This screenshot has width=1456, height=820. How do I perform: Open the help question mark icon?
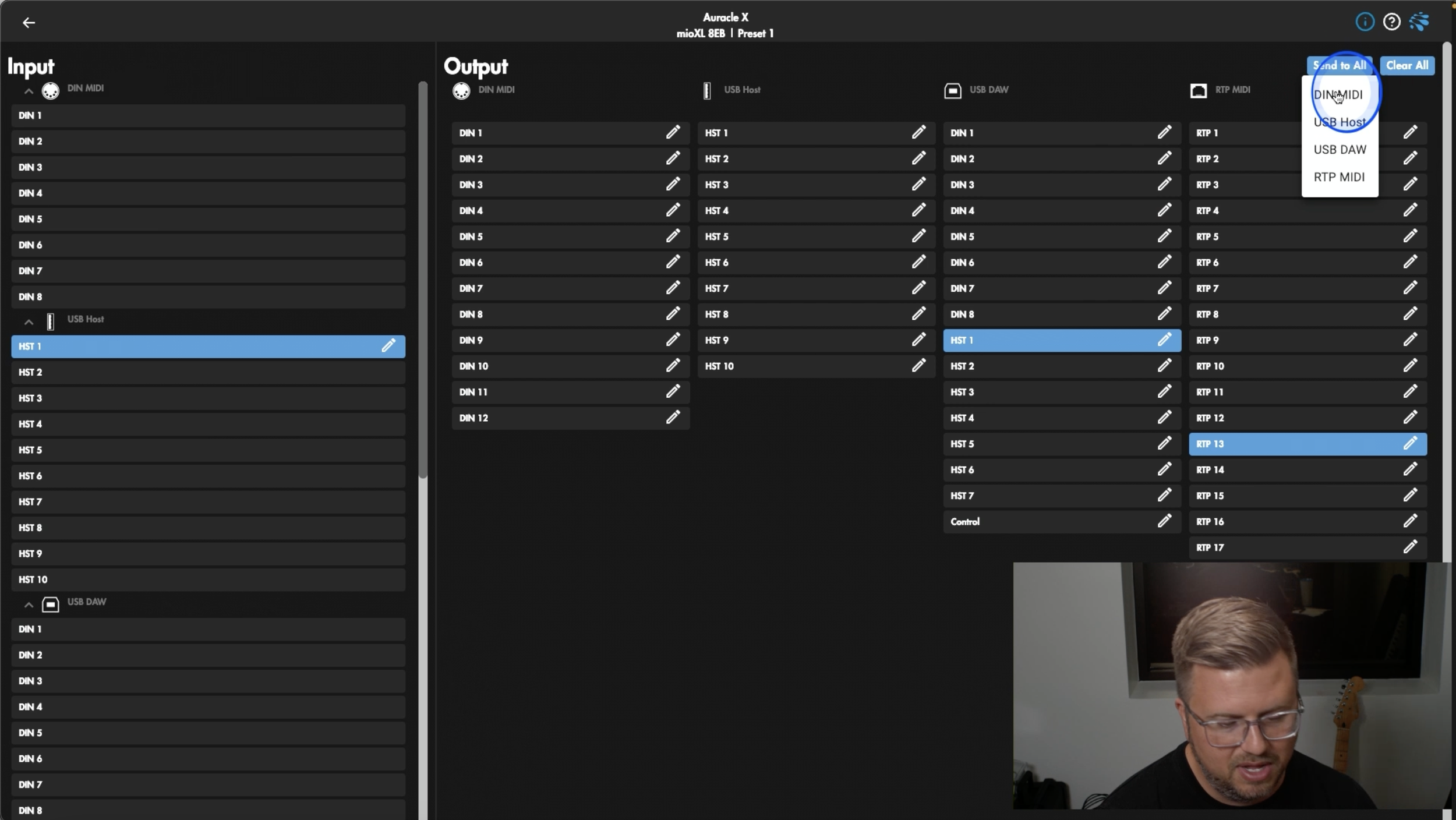coord(1391,22)
